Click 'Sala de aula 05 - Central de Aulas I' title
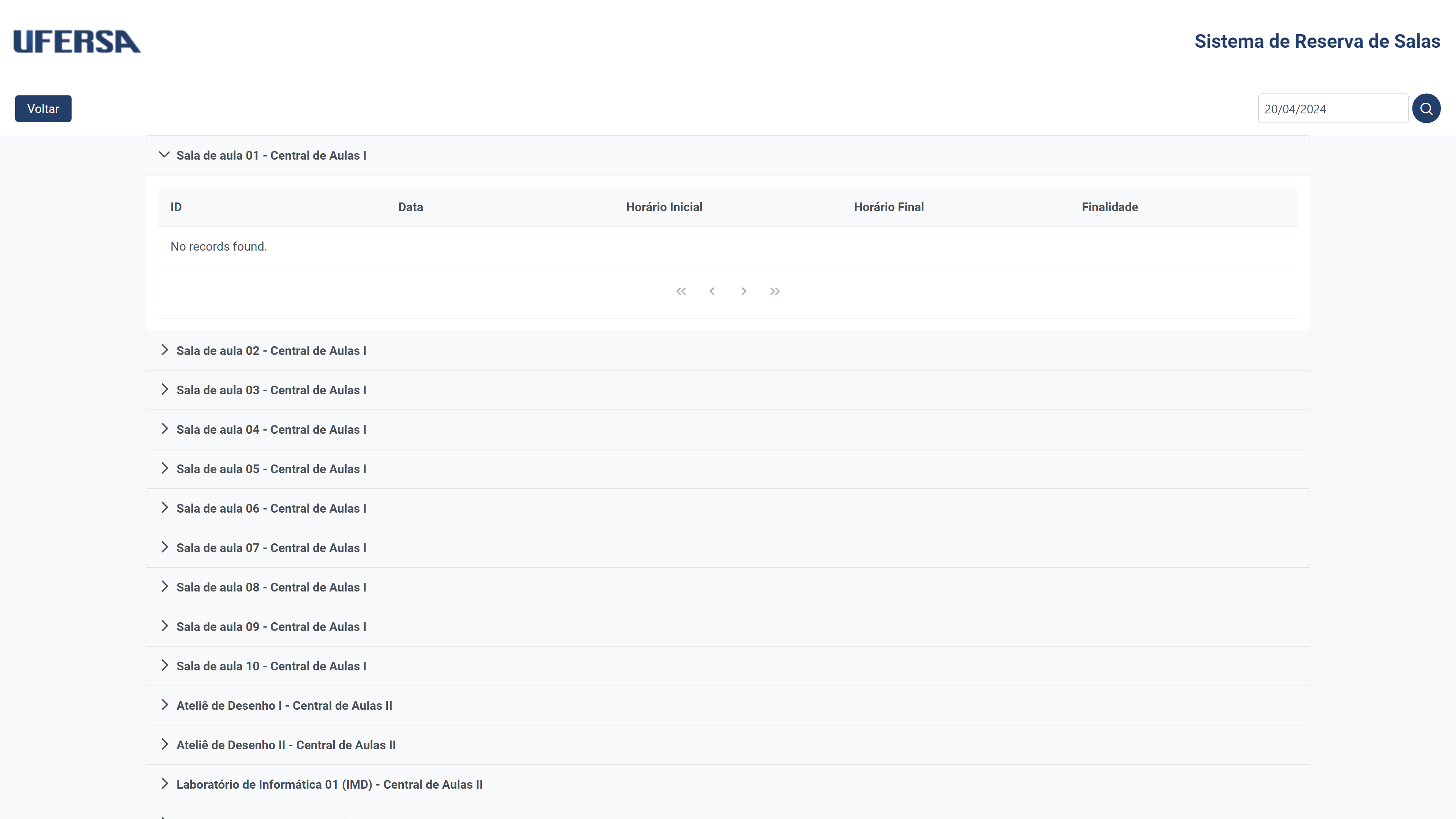1456x819 pixels. tap(271, 469)
